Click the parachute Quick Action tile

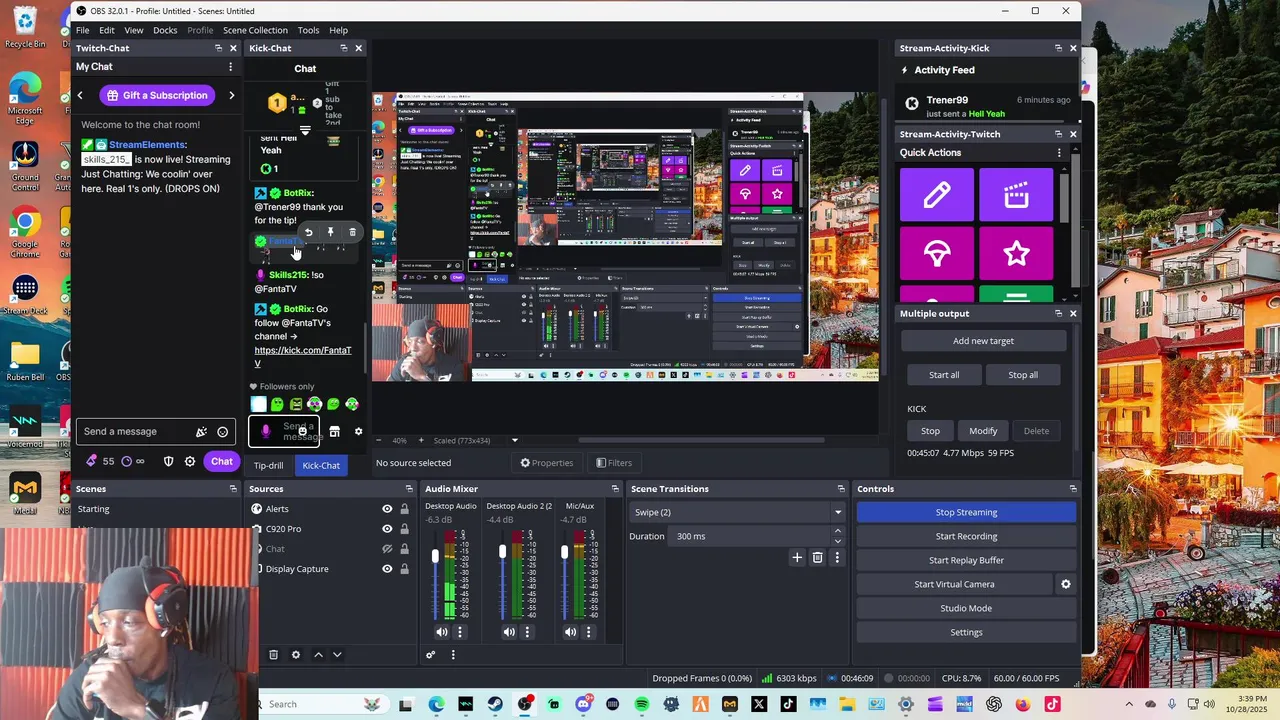coord(937,253)
